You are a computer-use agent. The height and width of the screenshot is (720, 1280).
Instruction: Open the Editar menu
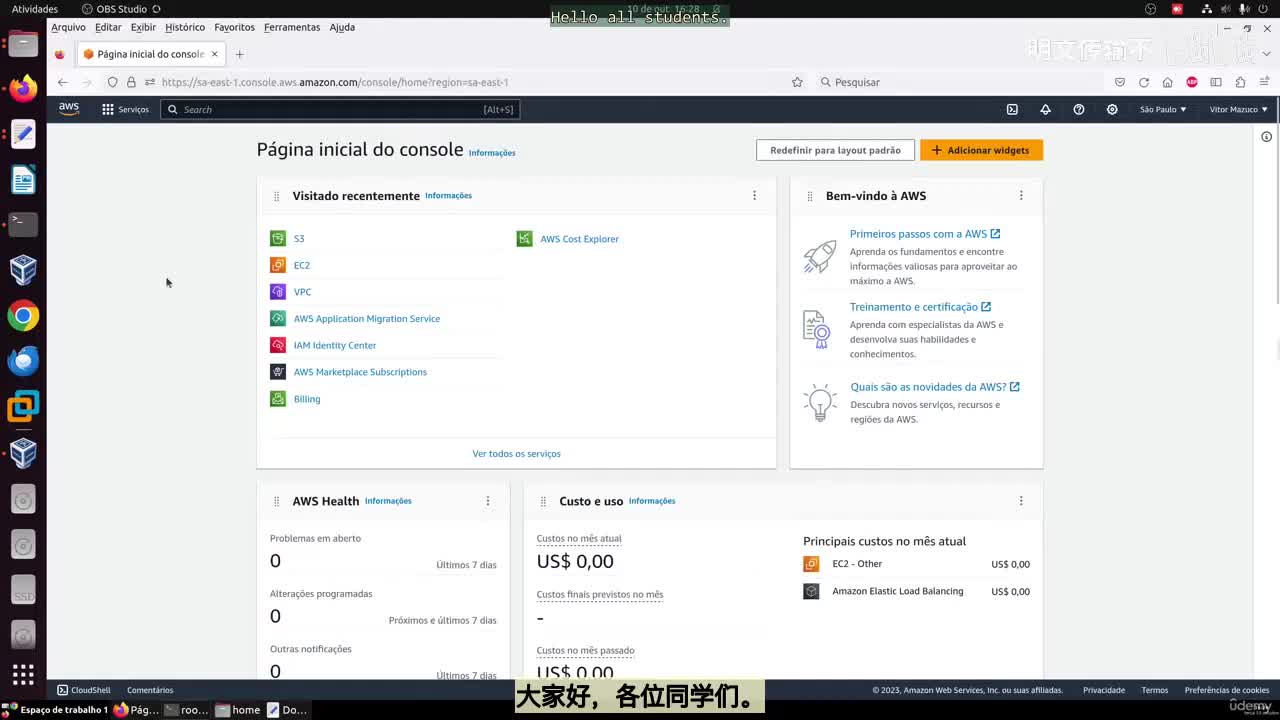[x=108, y=27]
